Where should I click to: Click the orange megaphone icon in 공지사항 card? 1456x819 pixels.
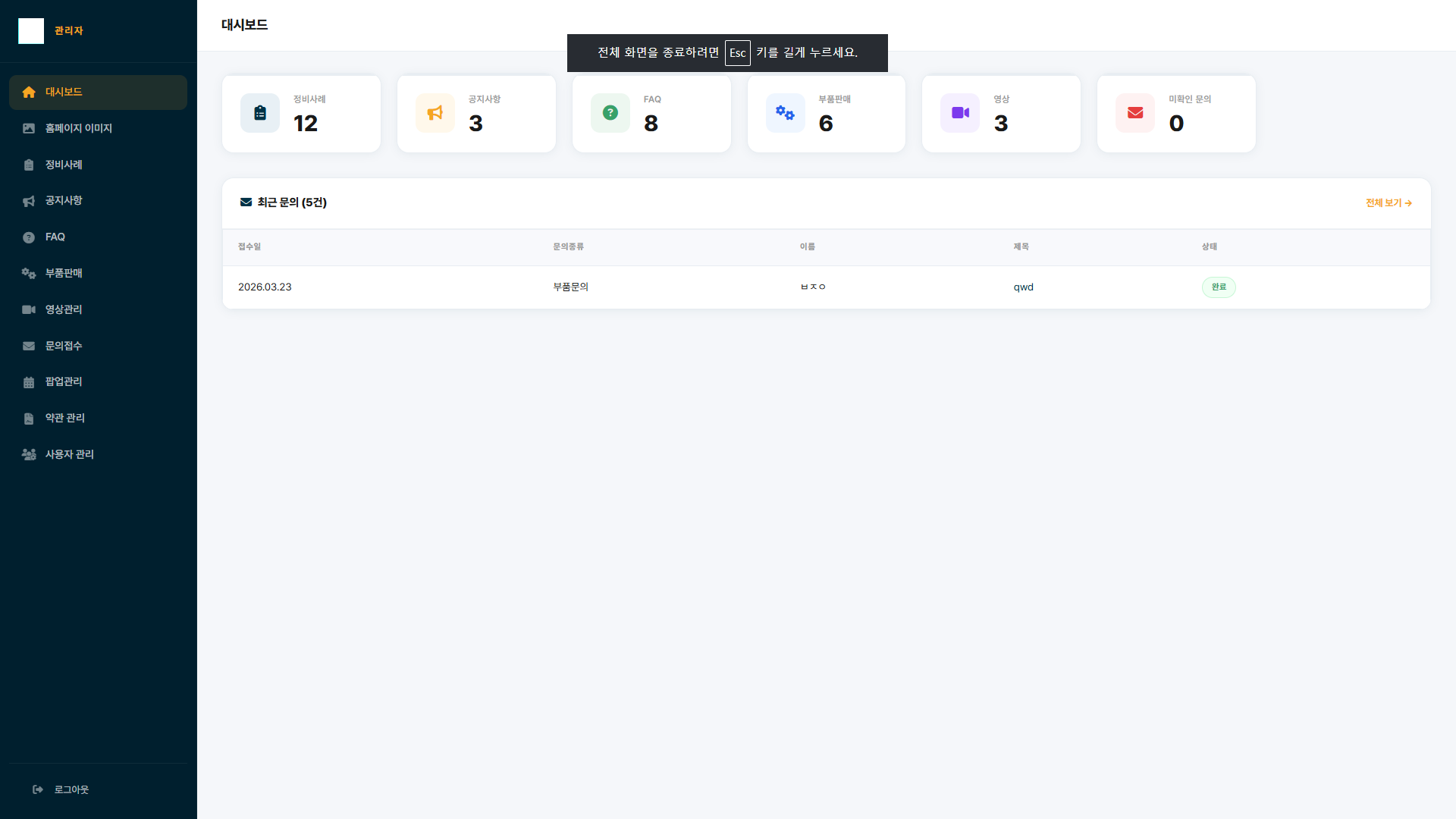[x=435, y=113]
